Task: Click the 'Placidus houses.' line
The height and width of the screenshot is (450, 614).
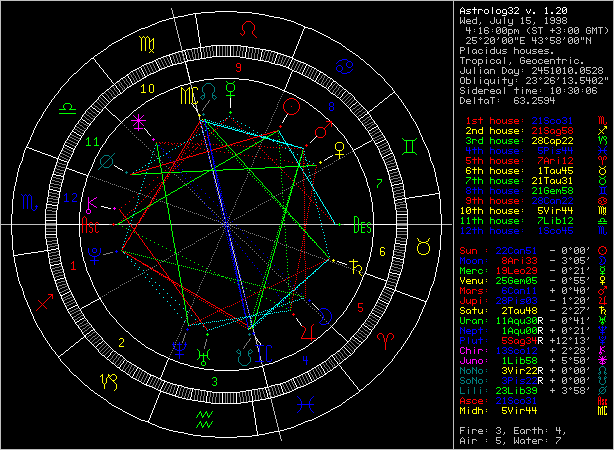Action: point(507,51)
